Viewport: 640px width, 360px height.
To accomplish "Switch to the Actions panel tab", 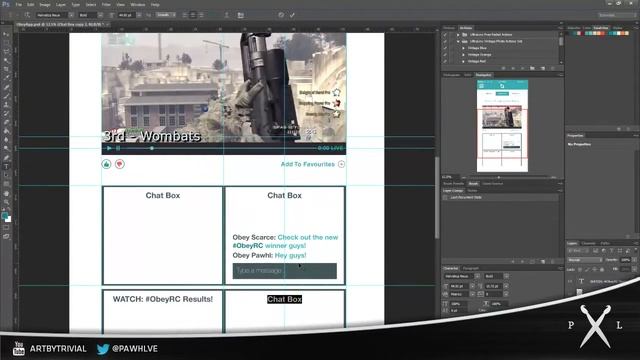I will [466, 28].
